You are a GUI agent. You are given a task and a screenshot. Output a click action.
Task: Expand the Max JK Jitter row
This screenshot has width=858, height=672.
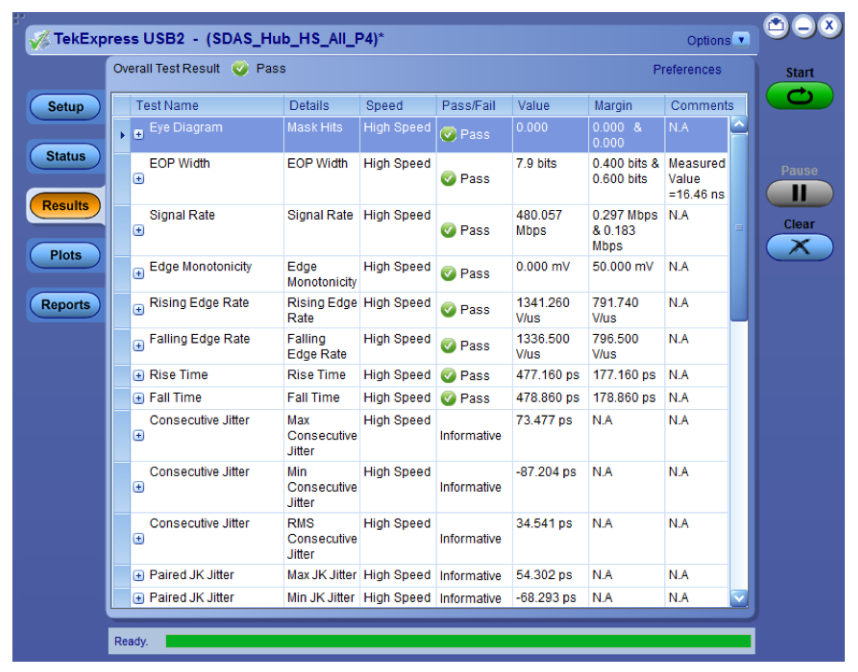138,576
